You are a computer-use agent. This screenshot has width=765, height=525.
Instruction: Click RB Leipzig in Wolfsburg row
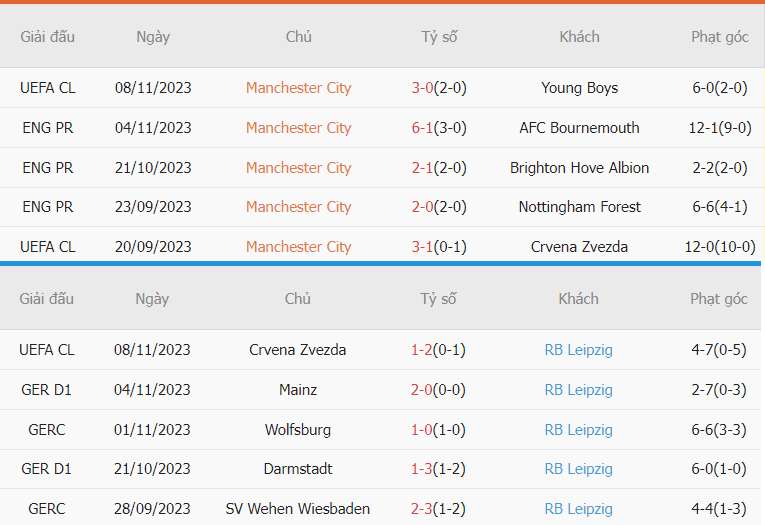click(578, 430)
